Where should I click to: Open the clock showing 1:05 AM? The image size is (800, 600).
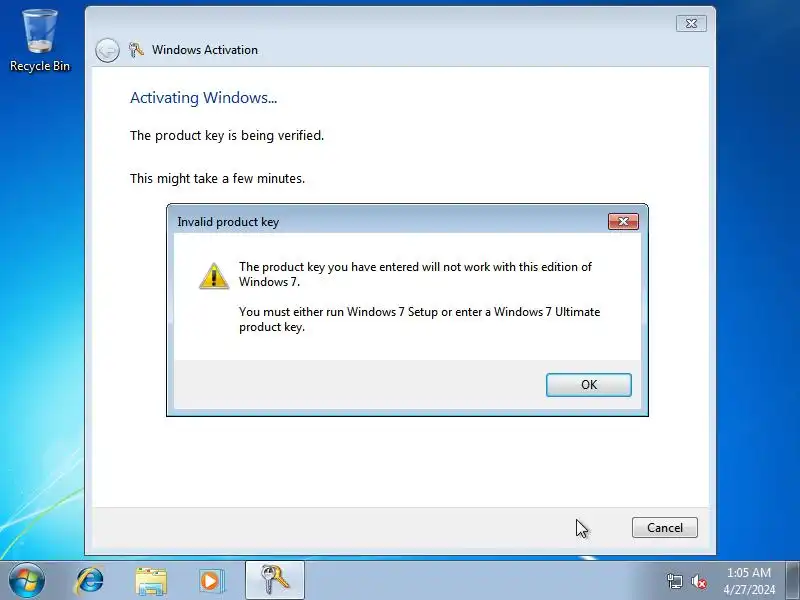click(748, 581)
